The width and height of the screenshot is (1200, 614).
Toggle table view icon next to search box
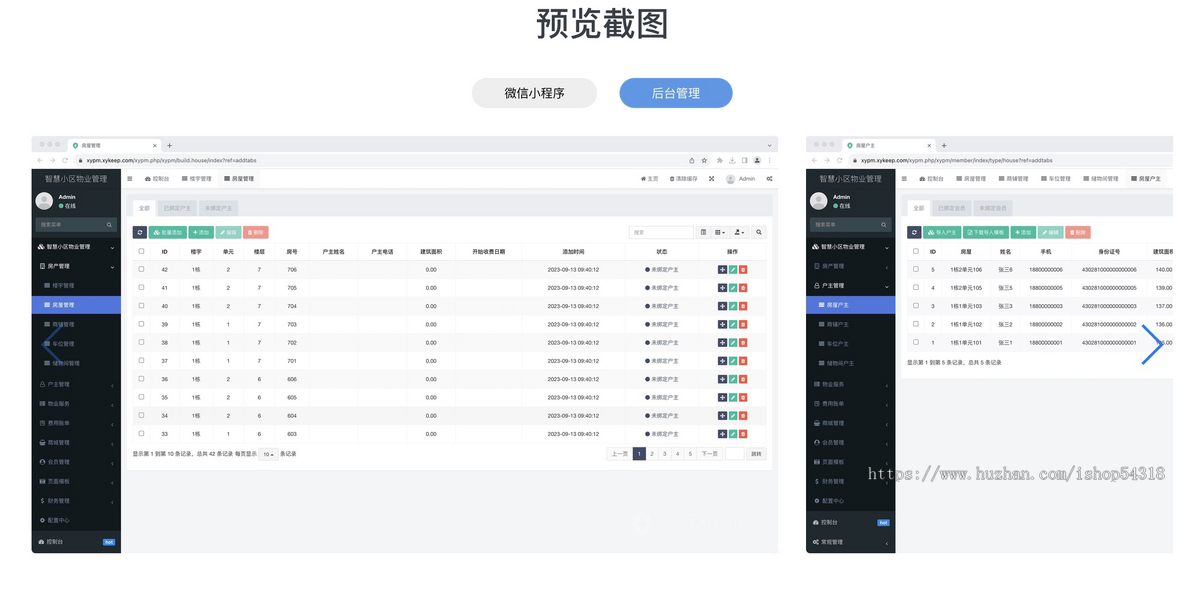click(703, 232)
